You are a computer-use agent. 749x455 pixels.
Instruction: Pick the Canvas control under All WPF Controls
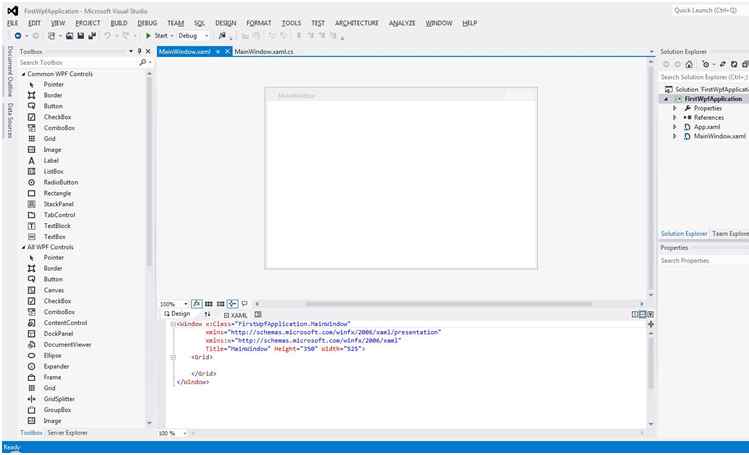click(x=53, y=290)
